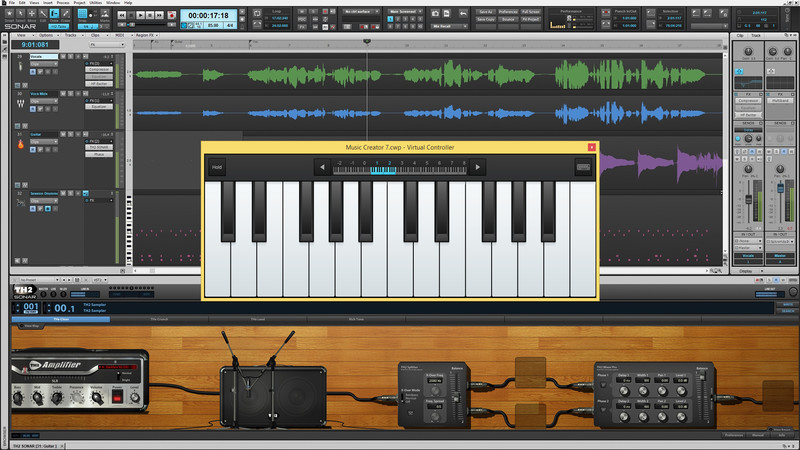Arm recording with the Record button
Screen dimensions: 800x450
coord(171,16)
